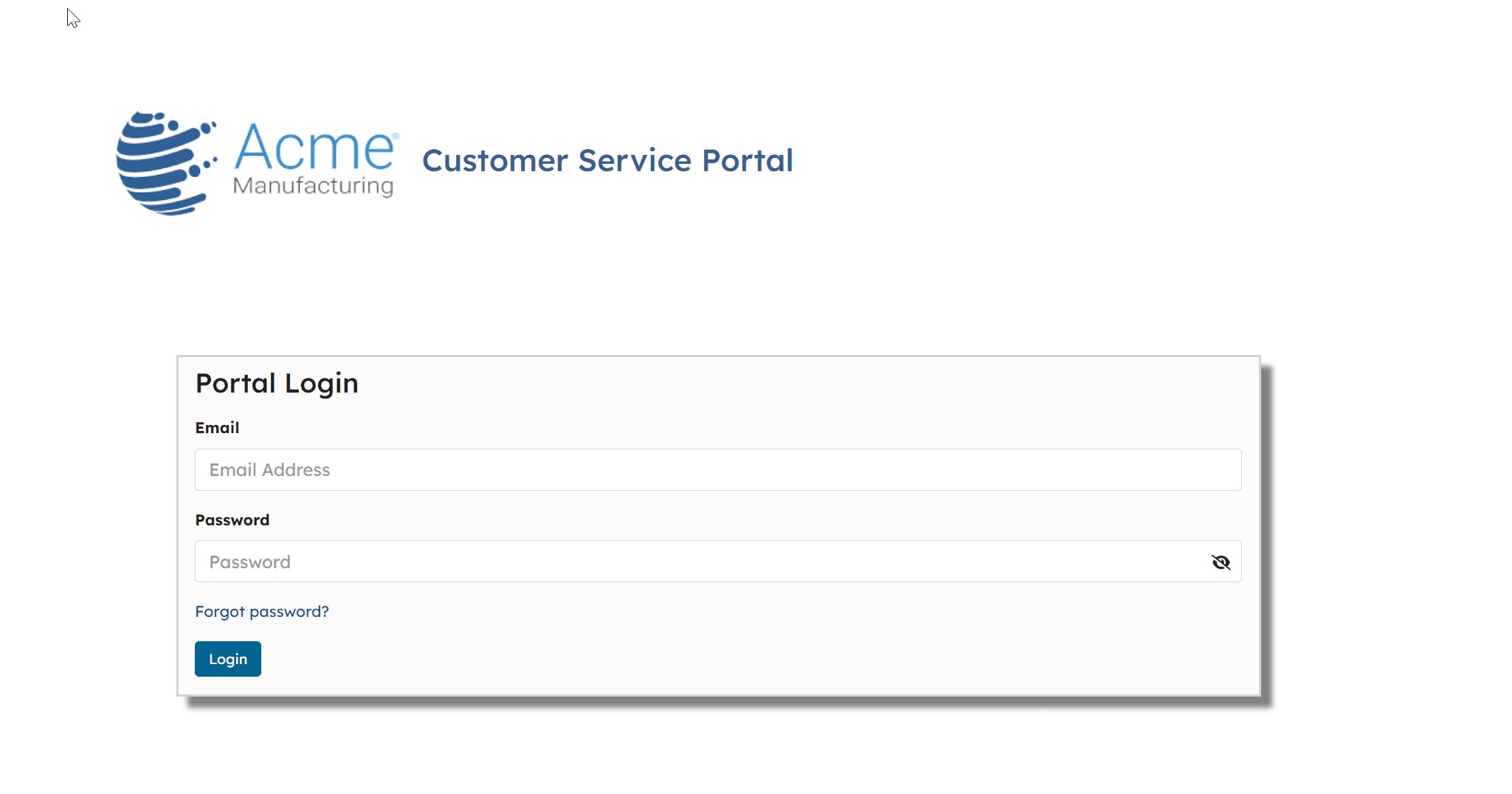Image resolution: width=1512 pixels, height=794 pixels.
Task: Click the login card's drop shadow edge
Action: (1267, 531)
